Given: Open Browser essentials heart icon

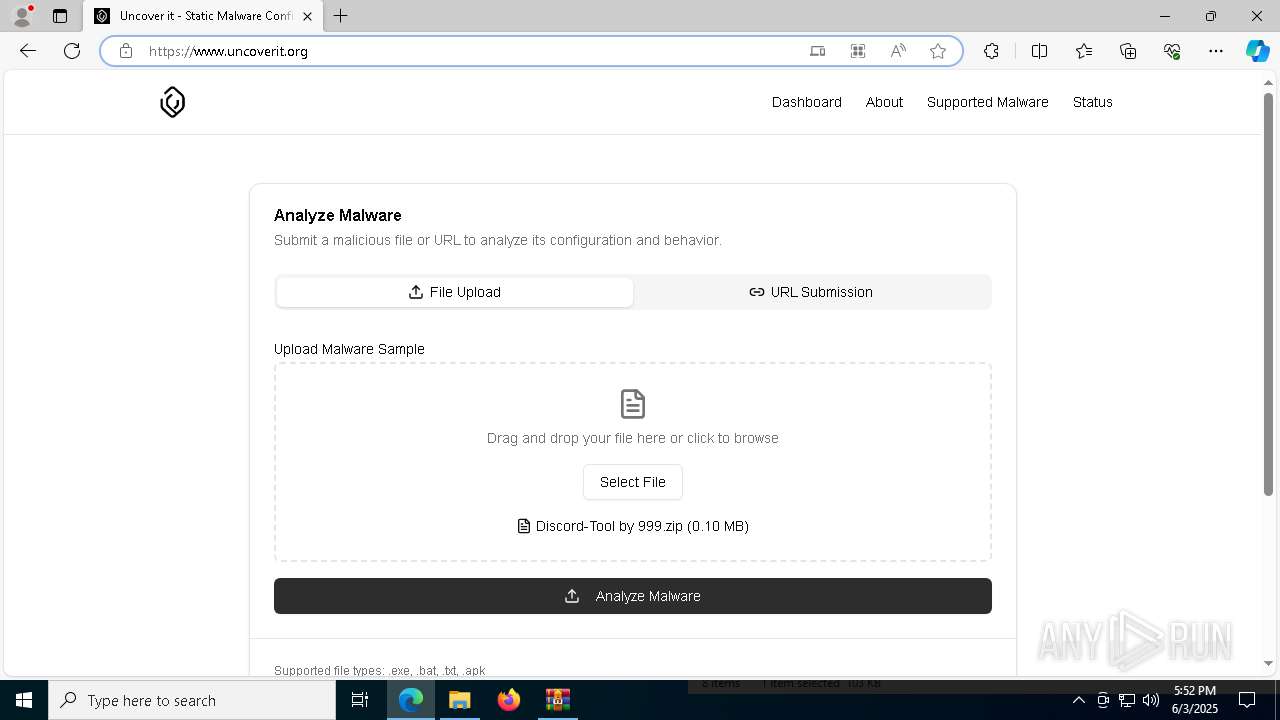Looking at the screenshot, I should [x=1172, y=51].
